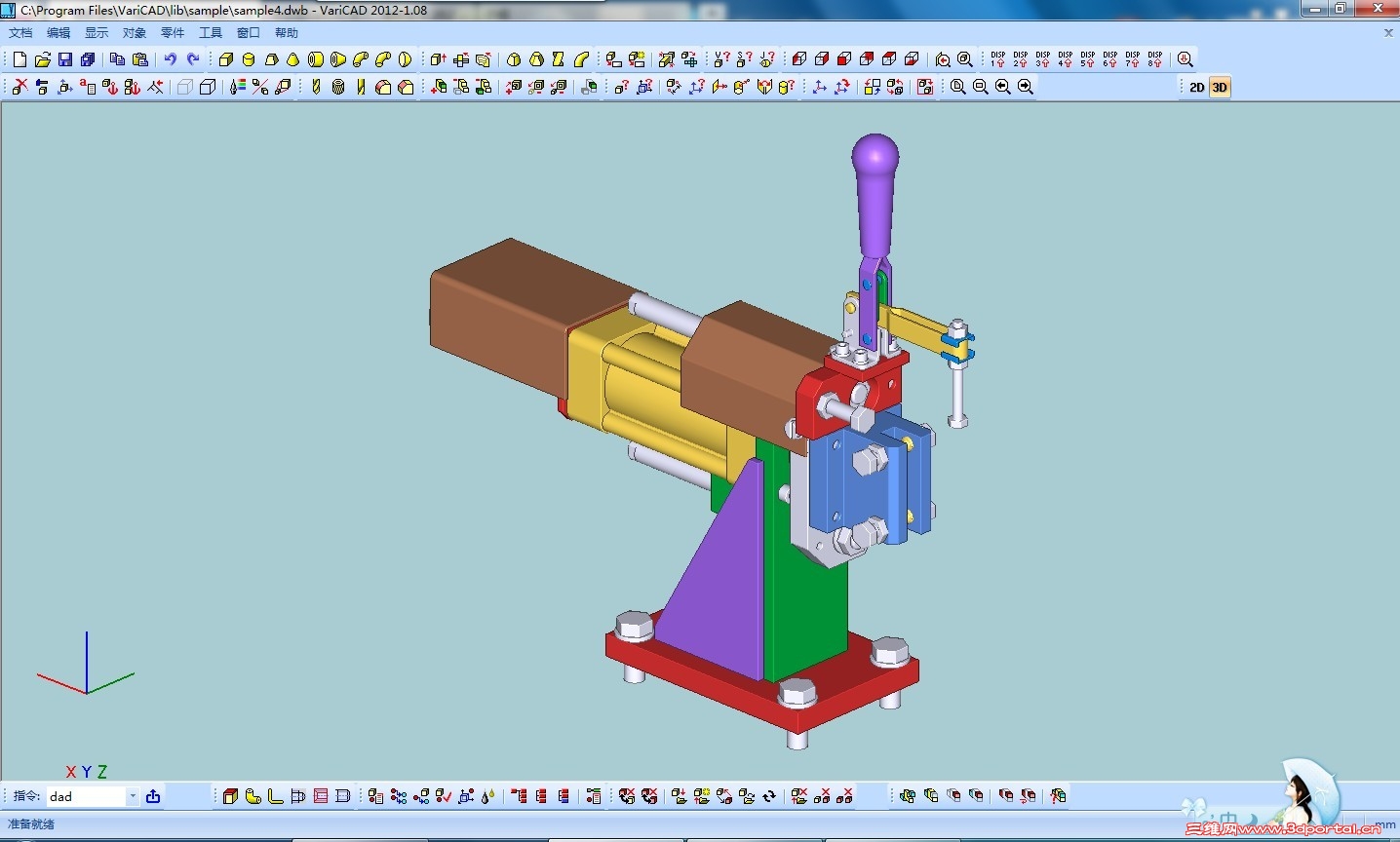Delete objects with the red X icon
The height and width of the screenshot is (842, 1400).
click(19, 87)
